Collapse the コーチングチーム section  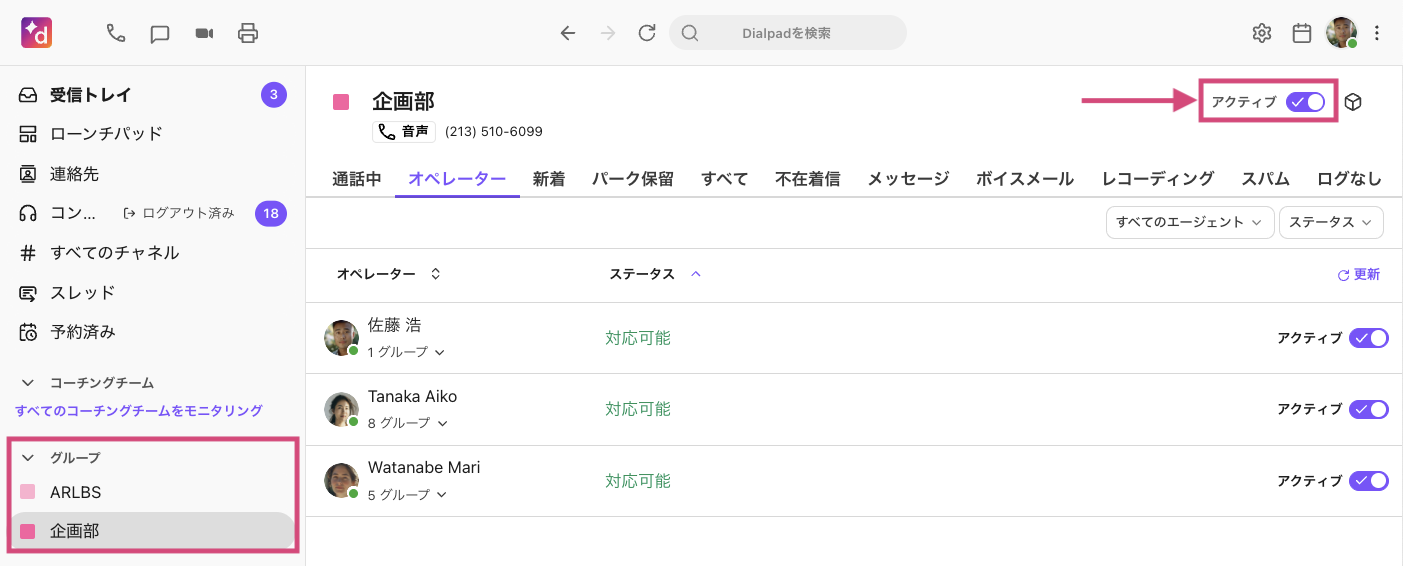28,383
